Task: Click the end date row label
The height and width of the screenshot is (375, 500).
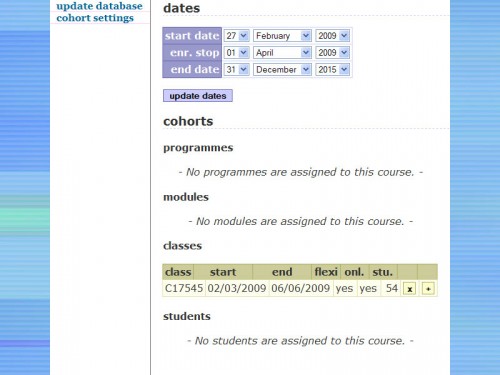Action: pyautogui.click(x=192, y=70)
